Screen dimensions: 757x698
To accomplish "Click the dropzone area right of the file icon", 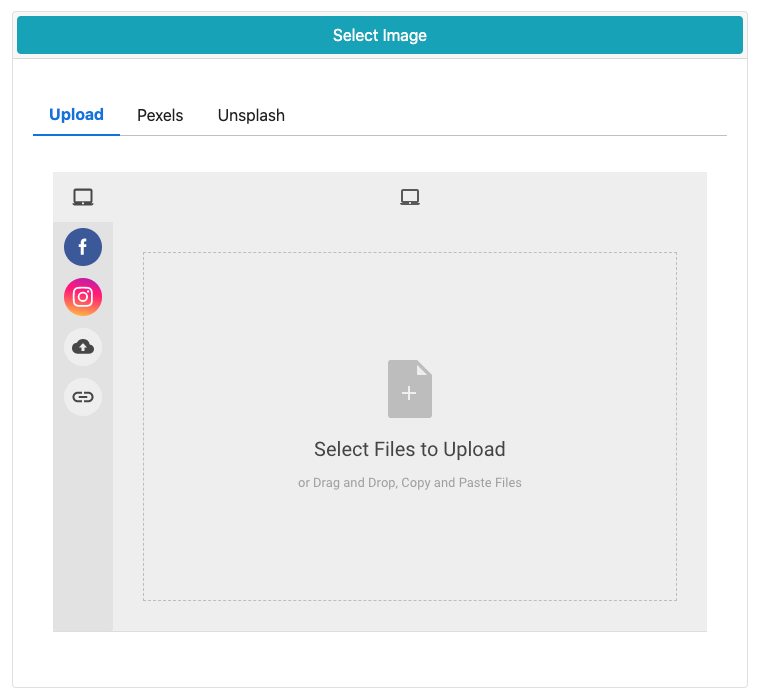I will pyautogui.click(x=560, y=389).
